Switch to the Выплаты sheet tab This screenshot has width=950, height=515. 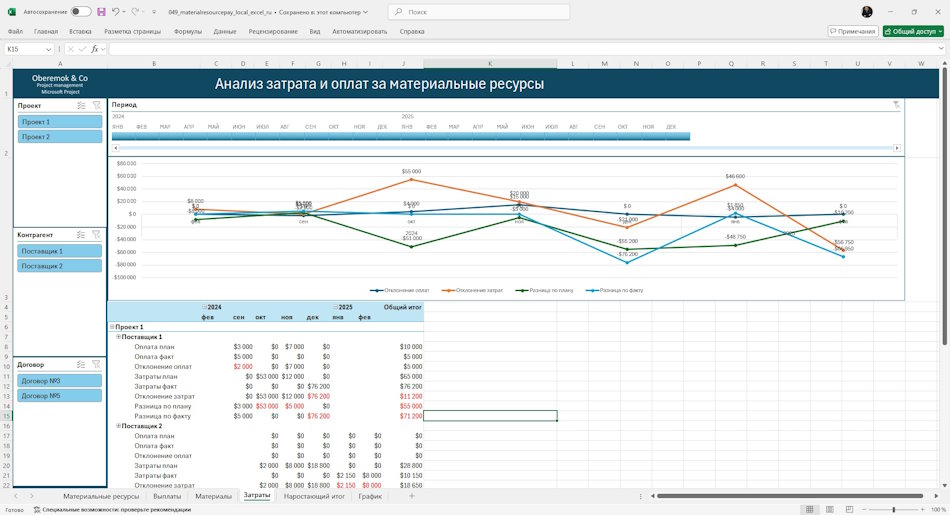(167, 496)
